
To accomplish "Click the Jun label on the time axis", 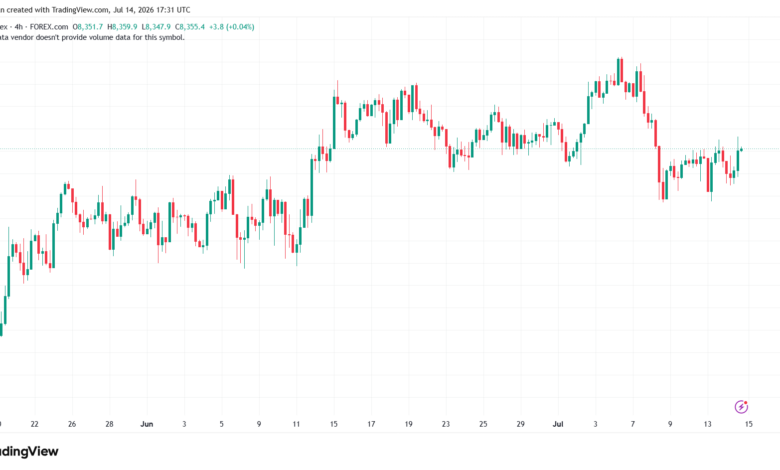I will point(147,424).
